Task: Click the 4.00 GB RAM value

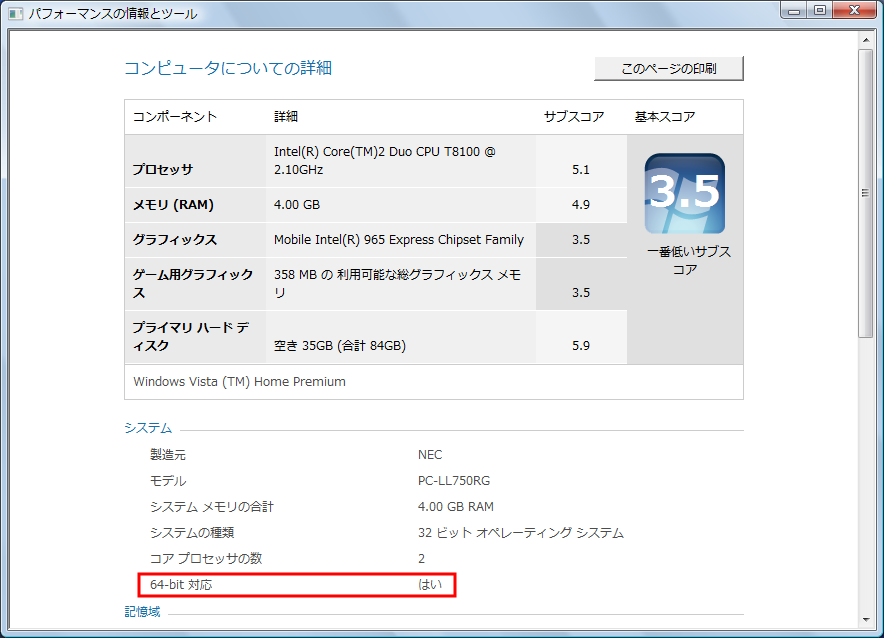Action: pos(456,507)
